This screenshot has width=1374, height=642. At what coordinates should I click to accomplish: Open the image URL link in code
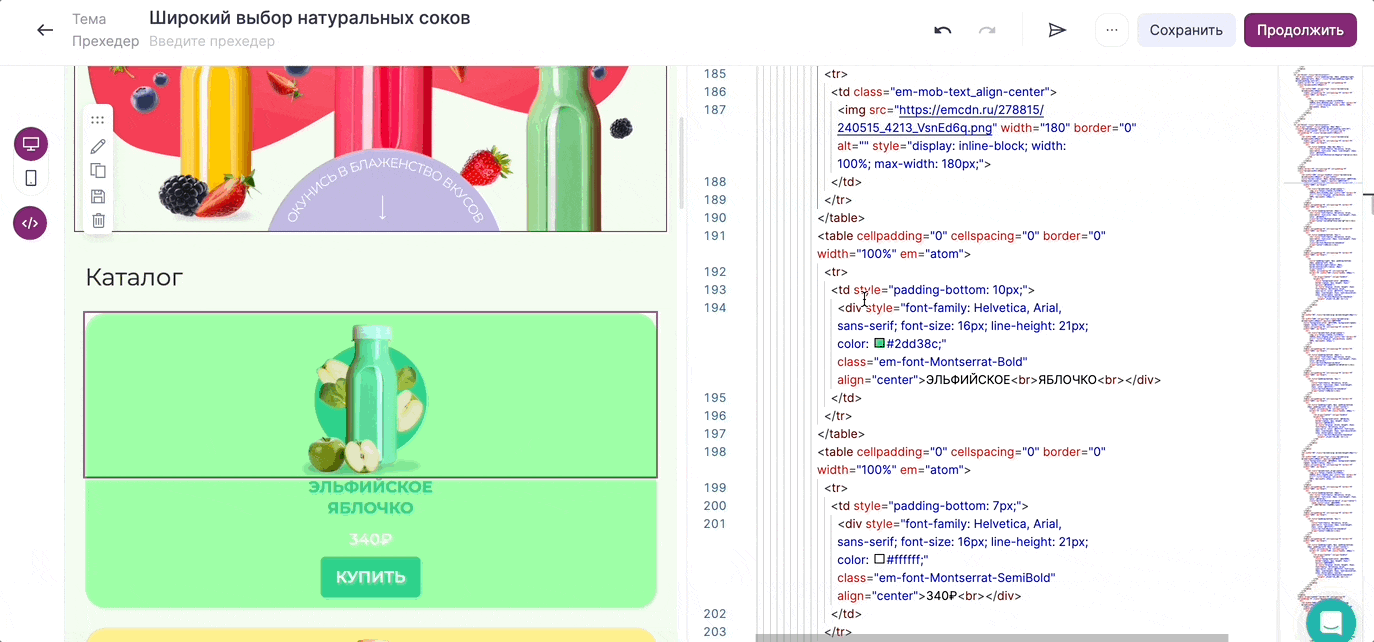[x=941, y=119]
